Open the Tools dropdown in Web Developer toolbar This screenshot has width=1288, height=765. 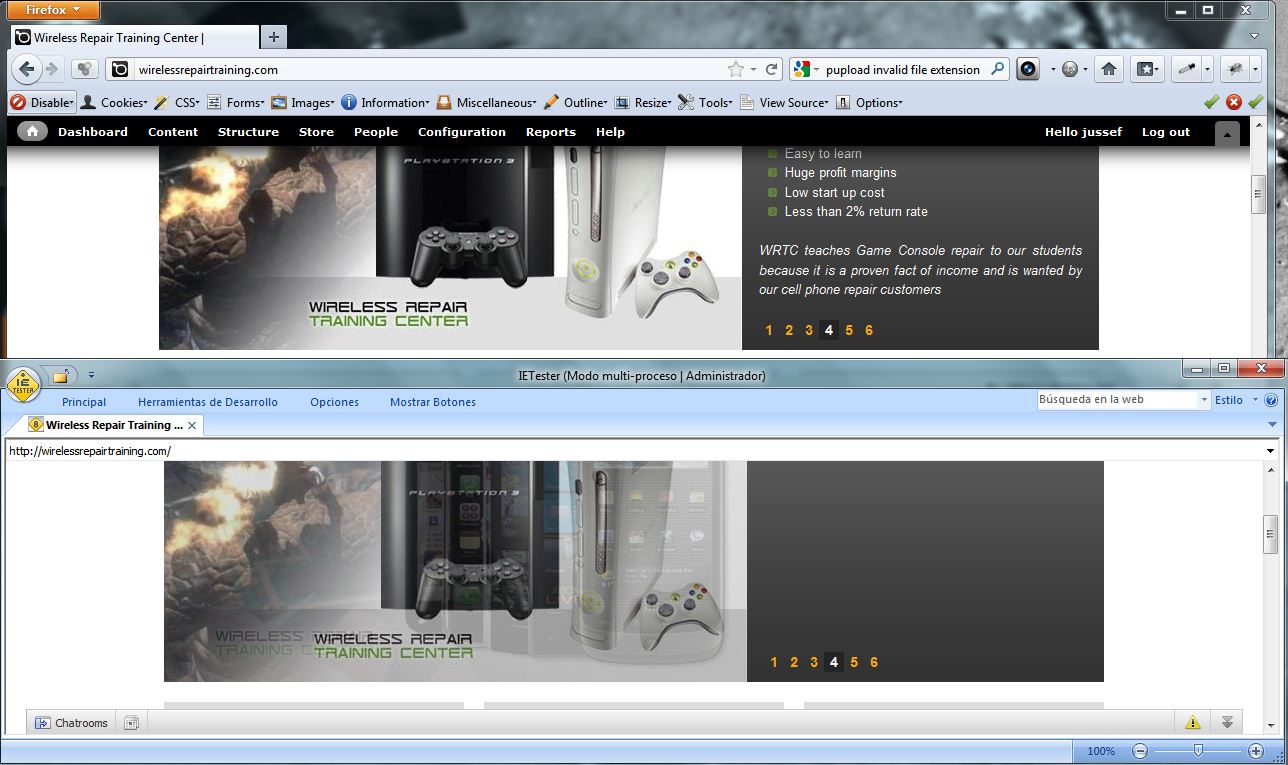pyautogui.click(x=706, y=102)
